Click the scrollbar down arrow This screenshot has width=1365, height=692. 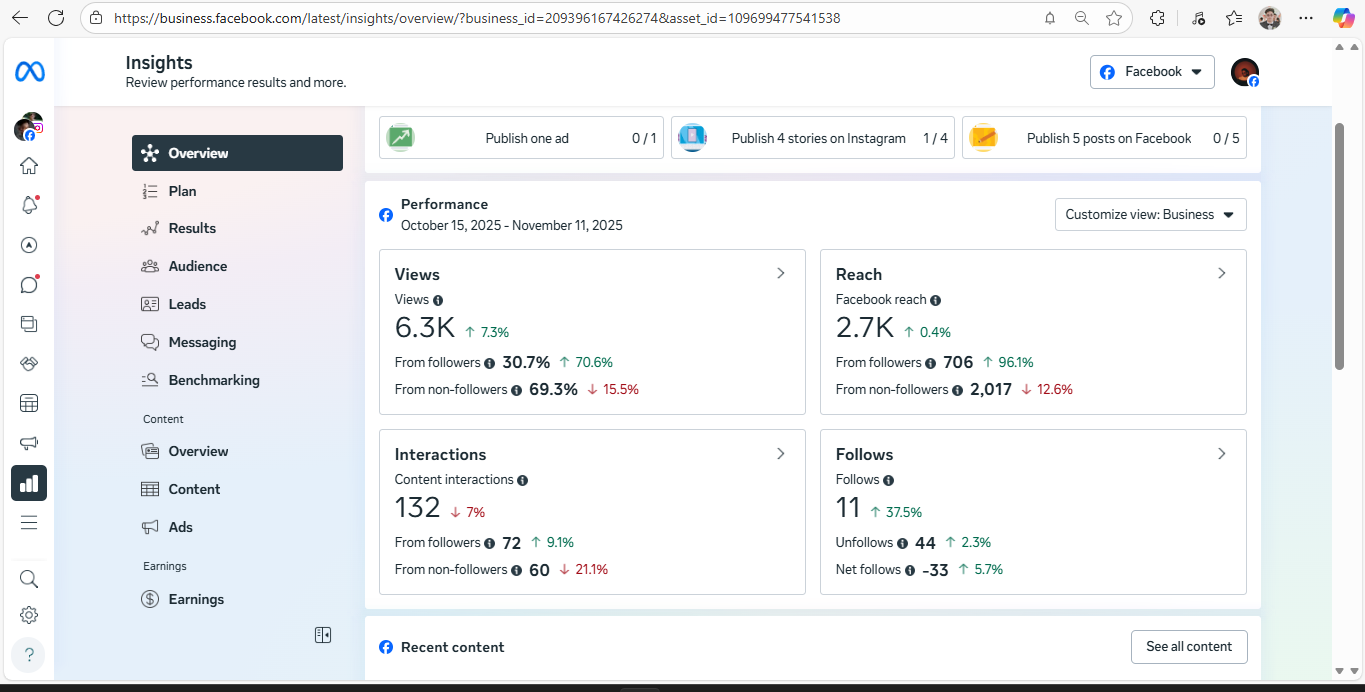pyautogui.click(x=1340, y=670)
